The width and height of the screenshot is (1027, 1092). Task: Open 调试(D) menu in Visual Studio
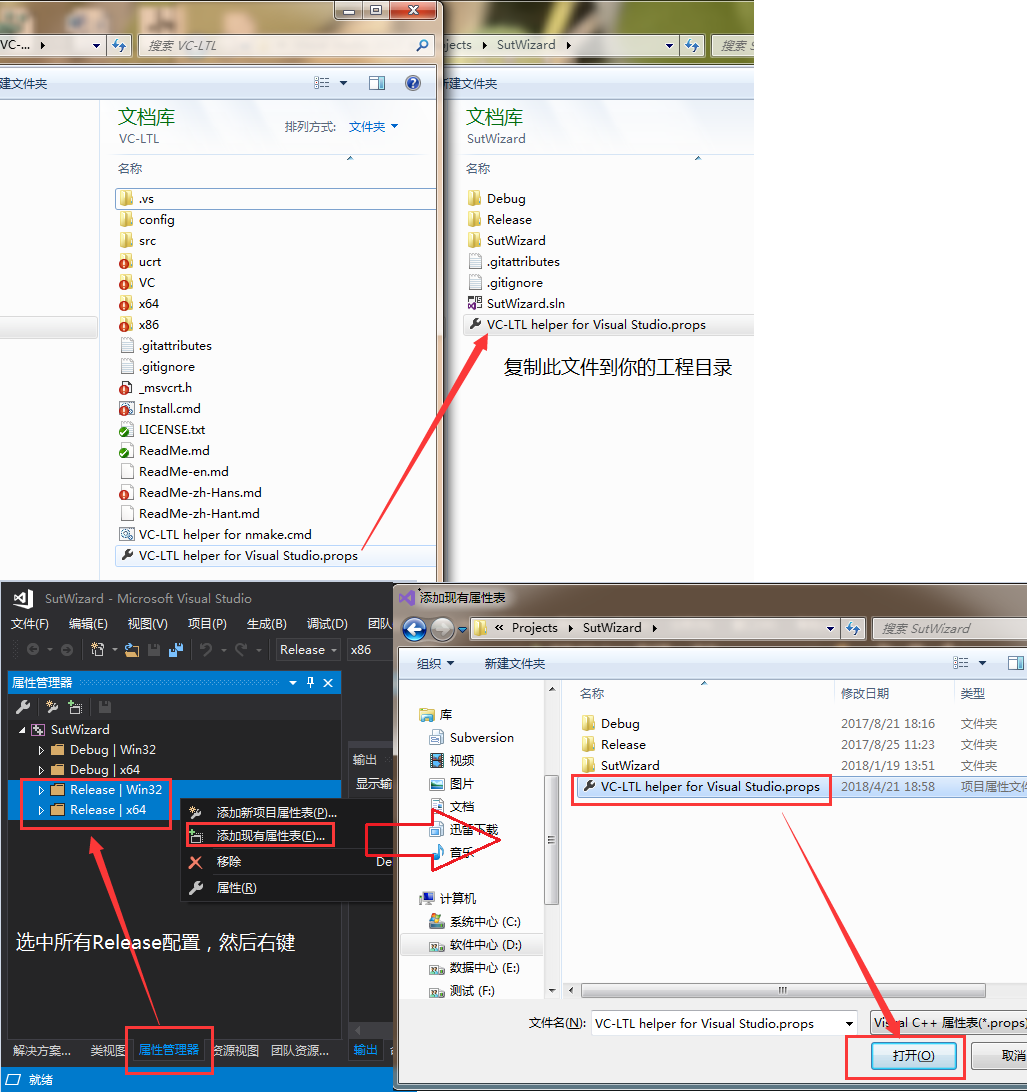pos(327,624)
